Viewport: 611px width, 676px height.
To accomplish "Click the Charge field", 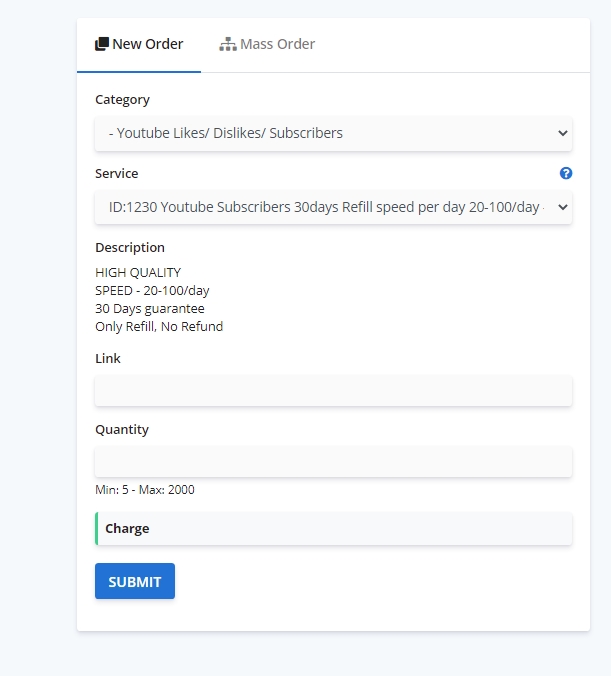I will tap(333, 529).
